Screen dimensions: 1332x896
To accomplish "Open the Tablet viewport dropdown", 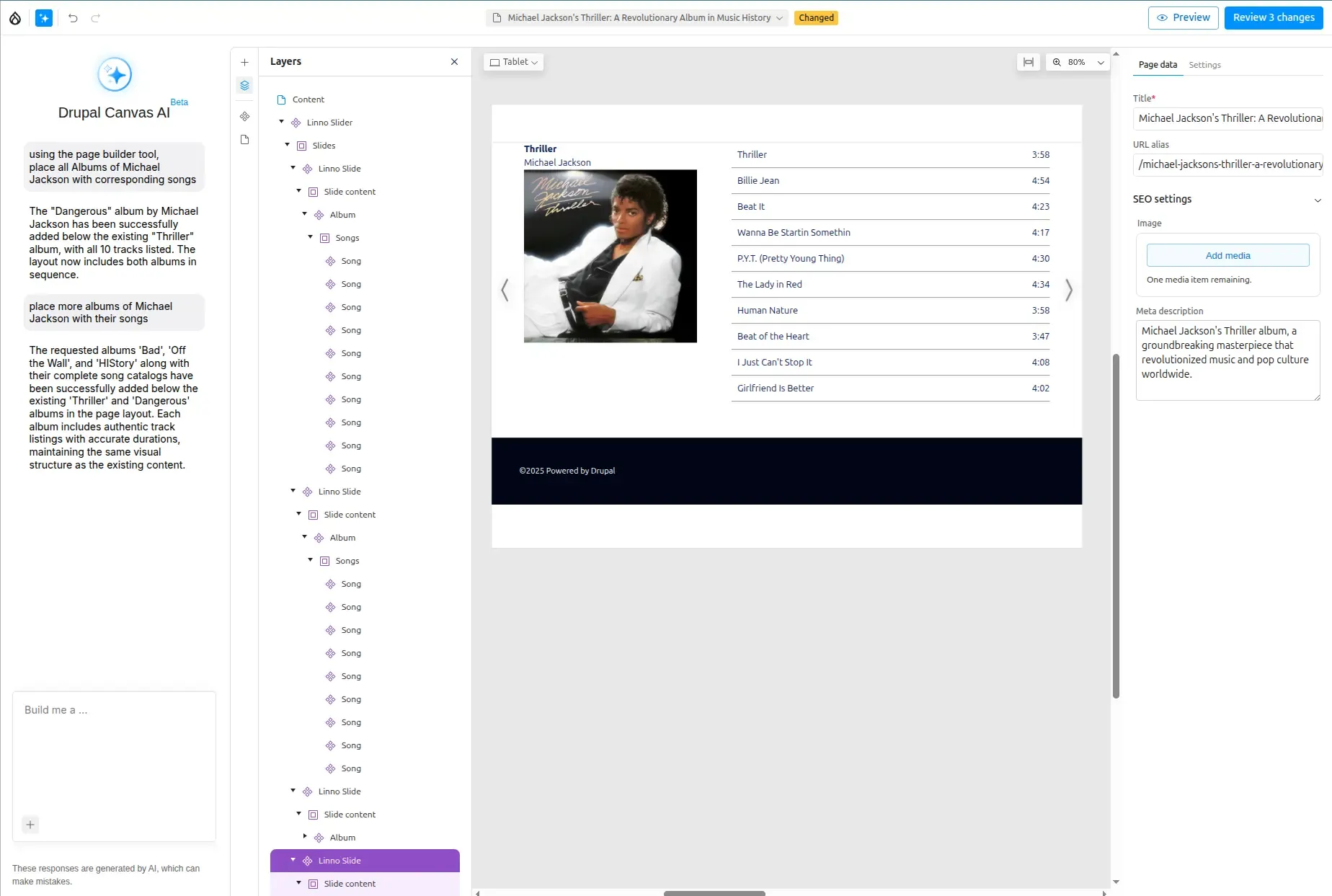I will tap(513, 63).
